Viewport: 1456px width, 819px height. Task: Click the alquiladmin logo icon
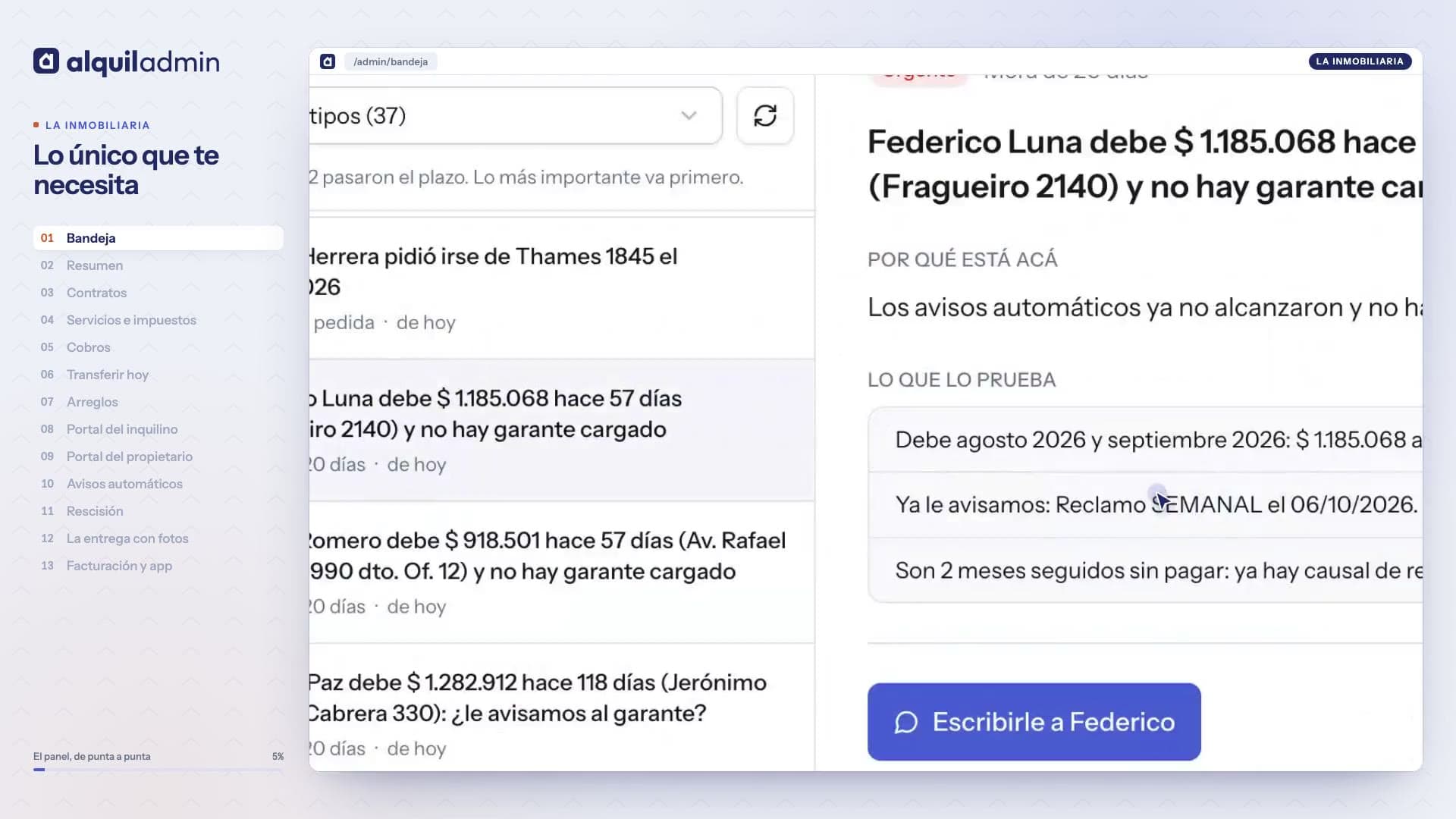pos(46,61)
